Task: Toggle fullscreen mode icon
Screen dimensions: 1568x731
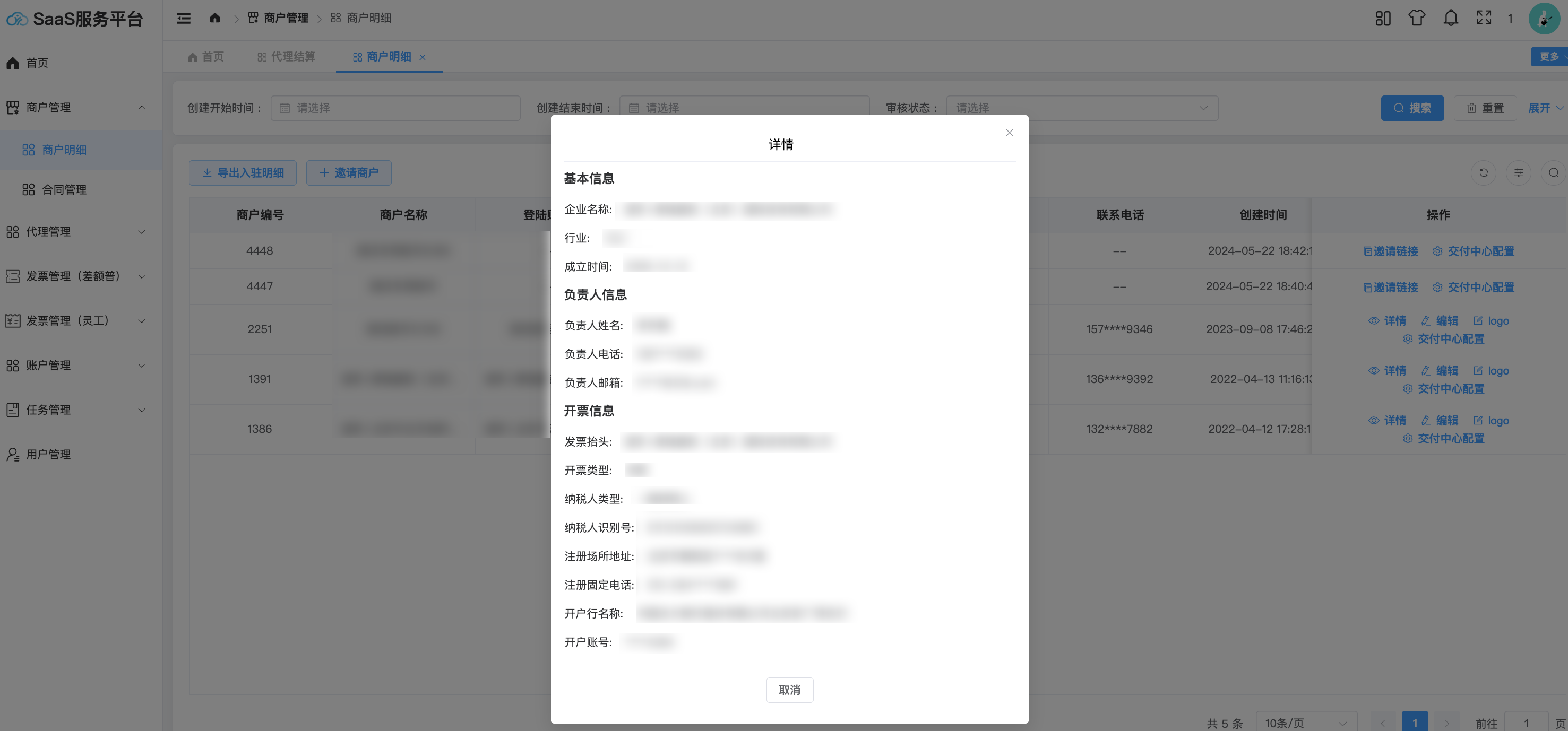Action: coord(1484,18)
